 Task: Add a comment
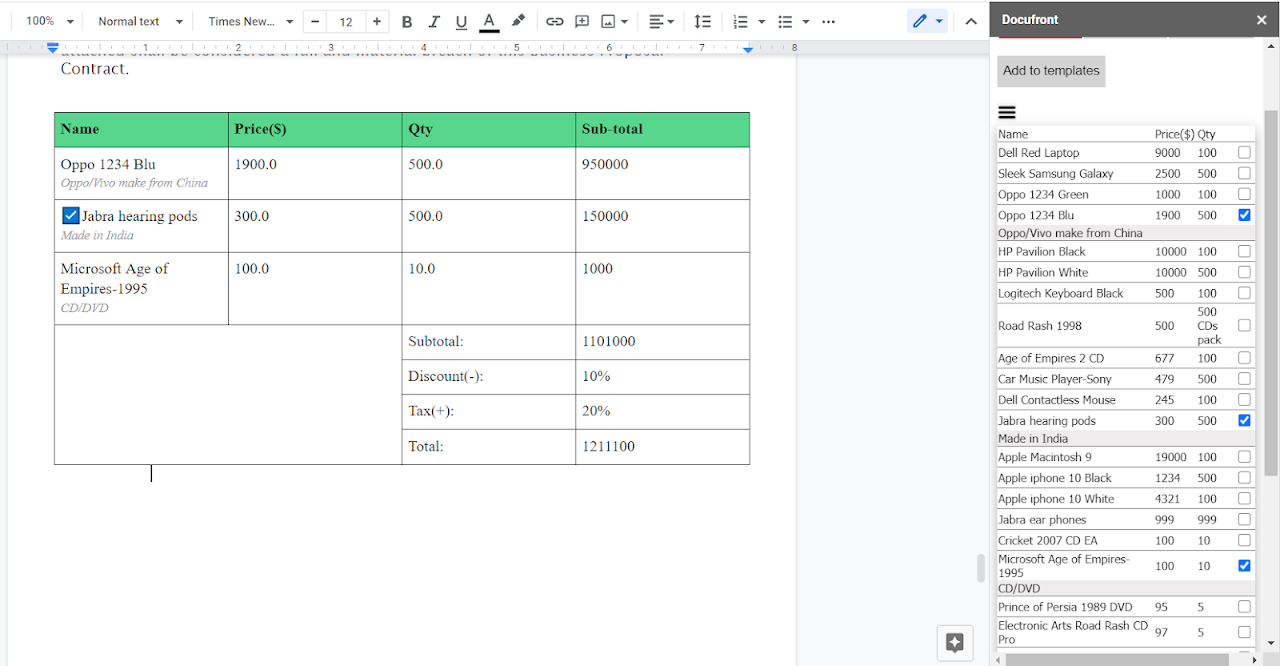pos(582,21)
